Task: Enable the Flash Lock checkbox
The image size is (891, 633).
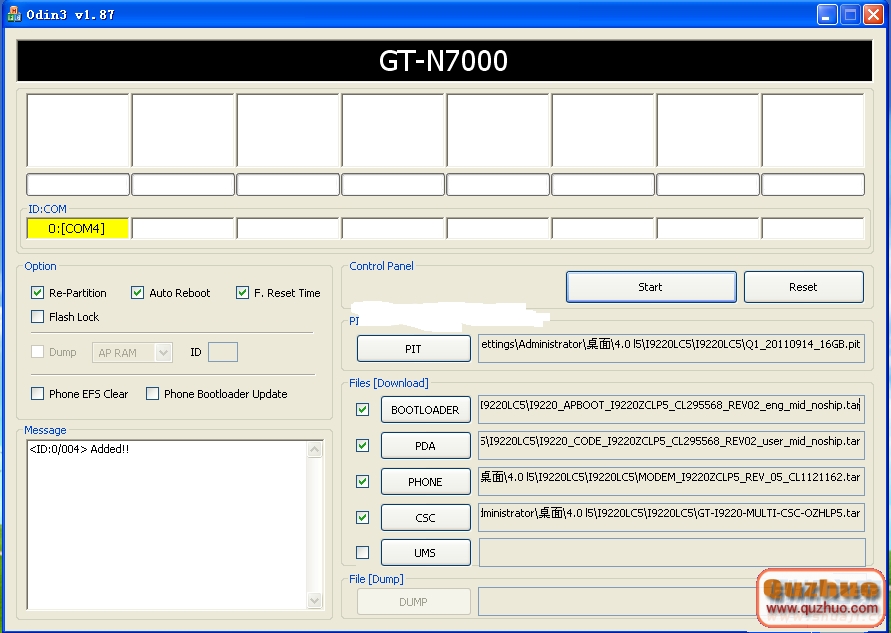Action: pos(38,316)
